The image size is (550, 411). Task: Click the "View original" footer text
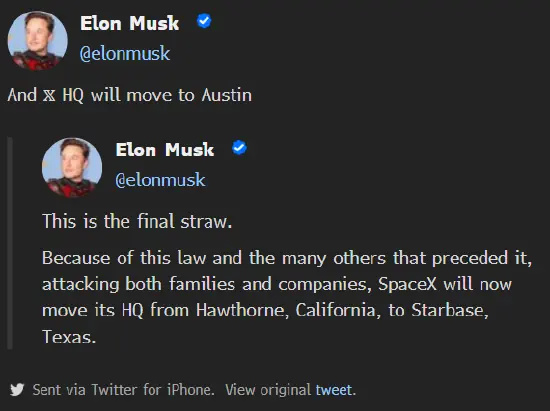[x=268, y=390]
